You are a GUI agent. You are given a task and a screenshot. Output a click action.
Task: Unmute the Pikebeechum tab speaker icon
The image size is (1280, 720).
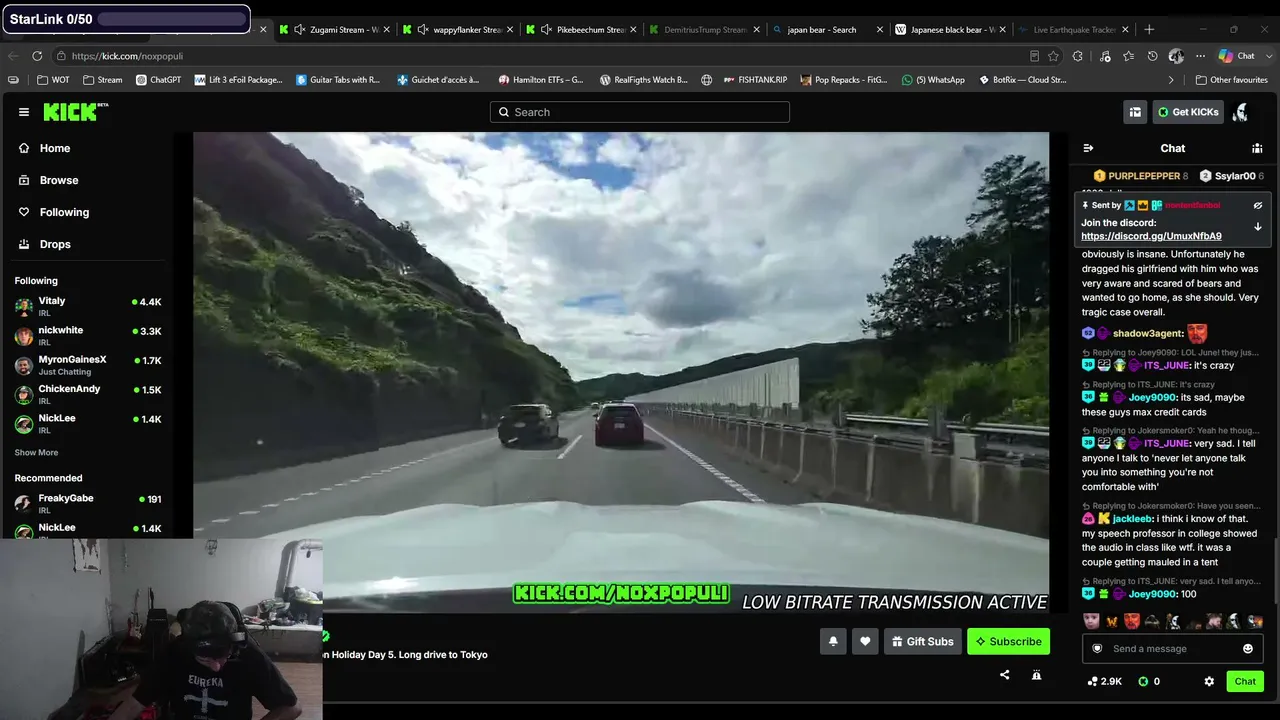(547, 30)
